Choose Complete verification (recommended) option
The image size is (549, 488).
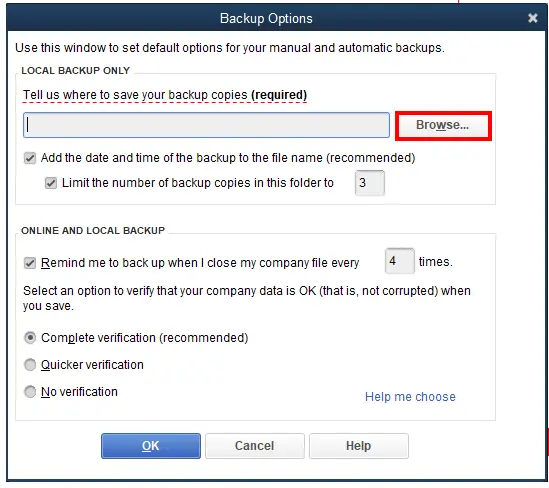click(30, 338)
